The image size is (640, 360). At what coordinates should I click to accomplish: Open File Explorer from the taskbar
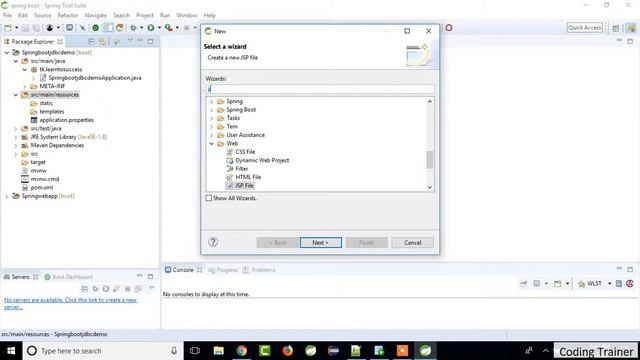pos(219,351)
